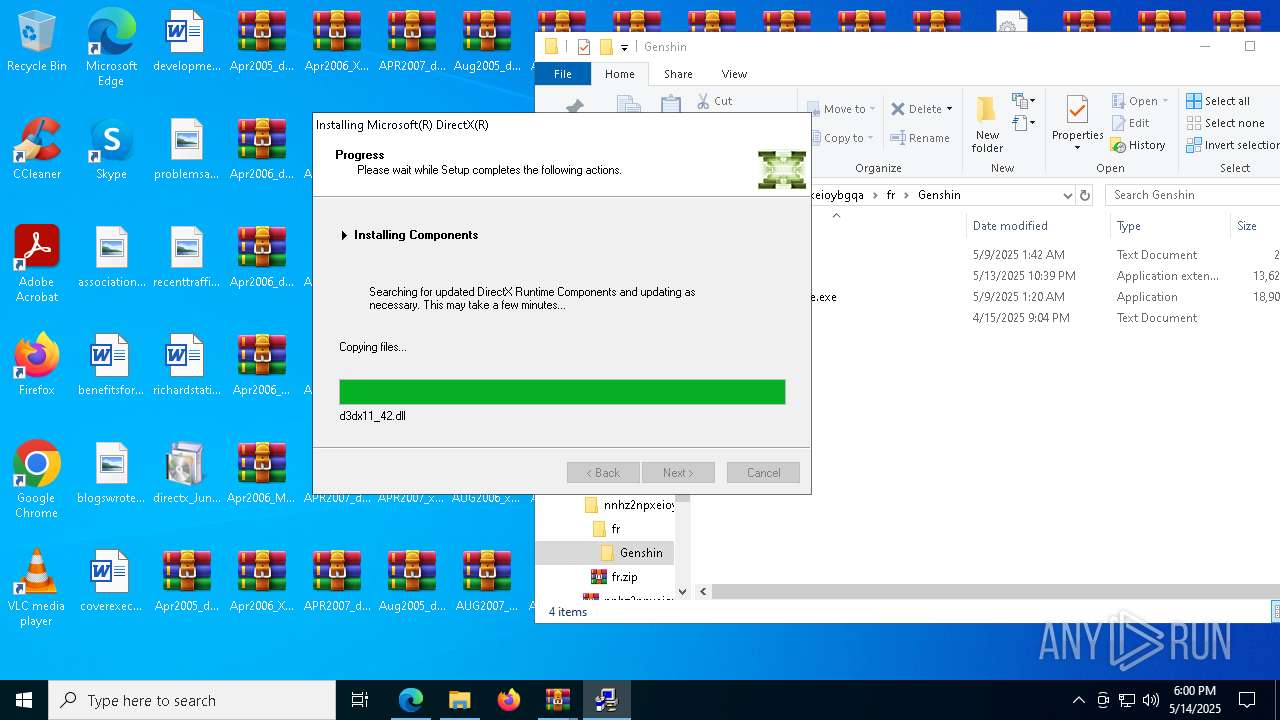This screenshot has height=720, width=1280.
Task: Click the fr breadcrumb in address bar
Action: click(891, 195)
